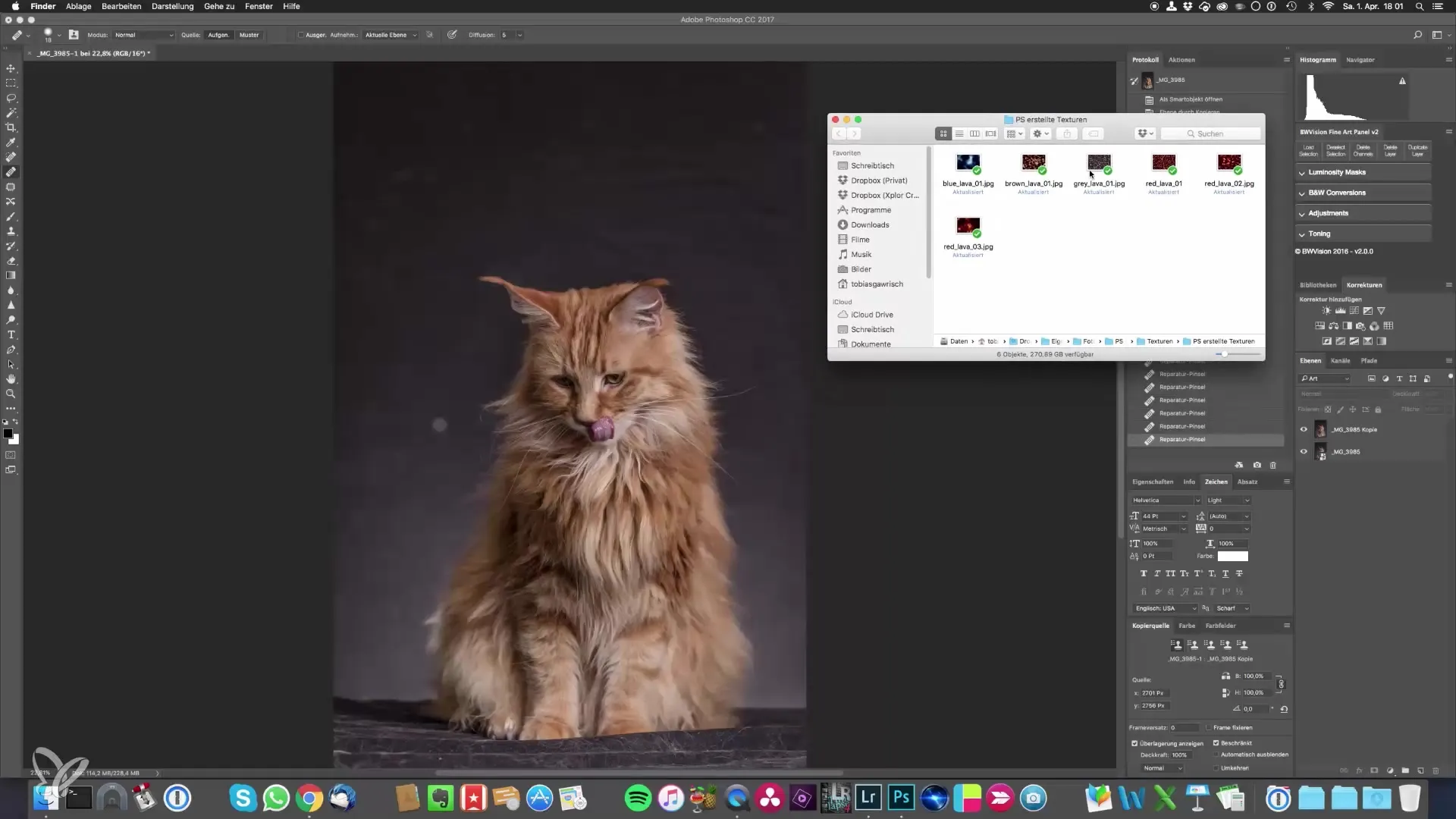1456x819 pixels.
Task: Hide the _MG_3985 Kopie layer
Action: click(1304, 429)
